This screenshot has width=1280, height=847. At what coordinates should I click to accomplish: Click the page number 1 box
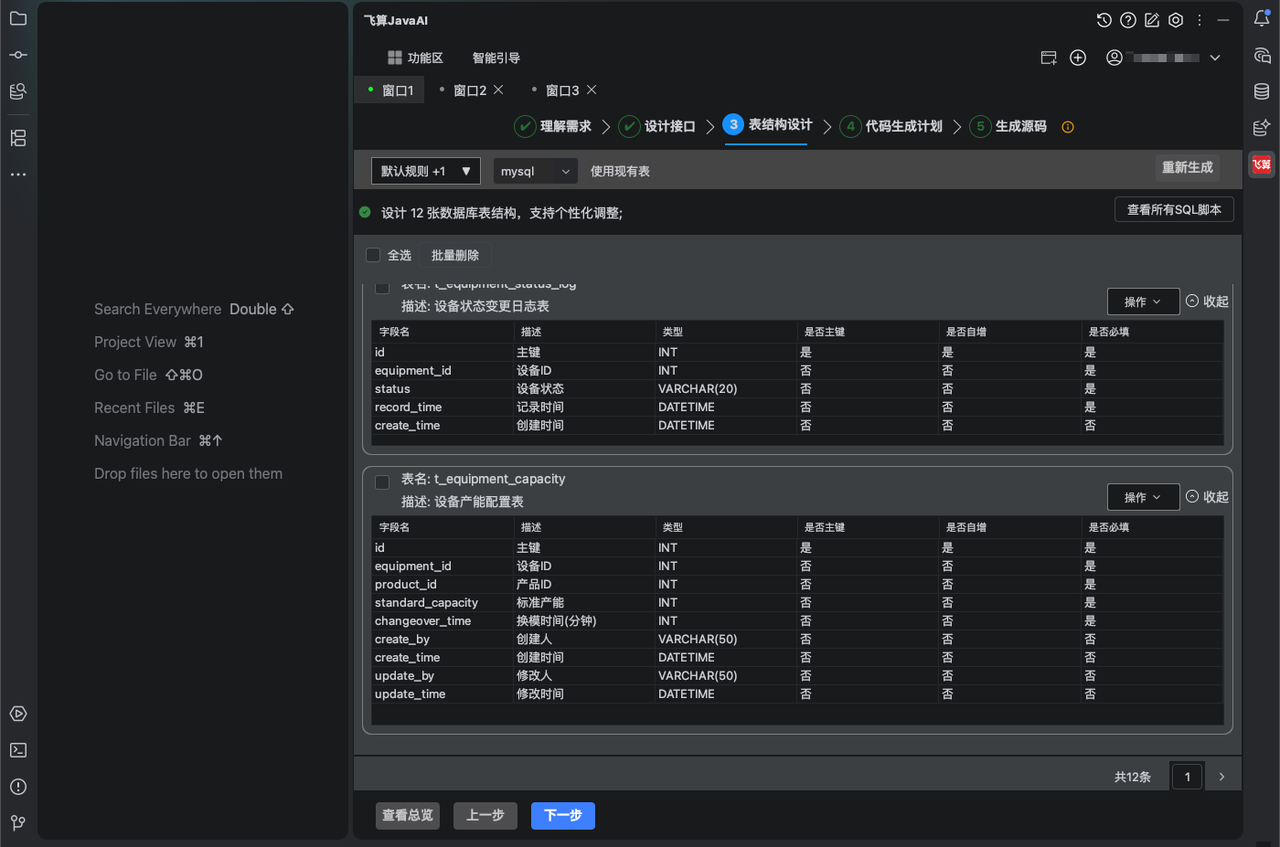click(x=1187, y=777)
